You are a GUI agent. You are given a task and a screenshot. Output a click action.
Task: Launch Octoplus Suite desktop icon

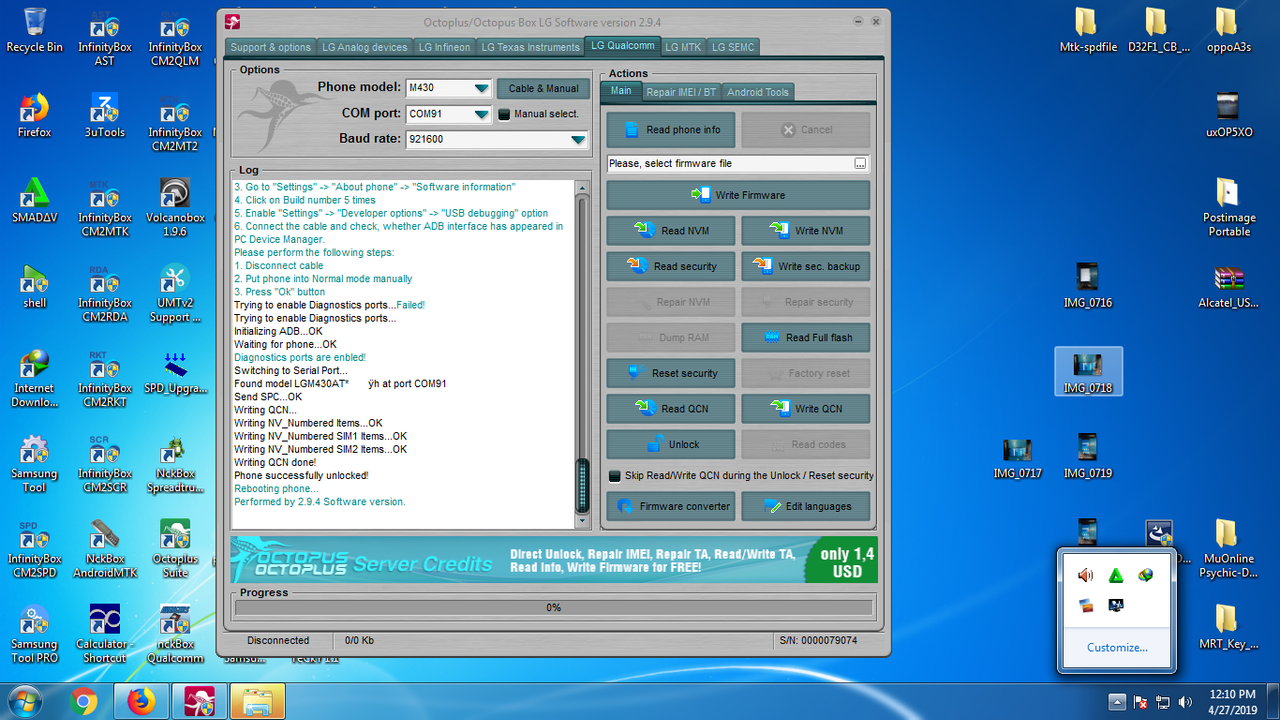175,549
